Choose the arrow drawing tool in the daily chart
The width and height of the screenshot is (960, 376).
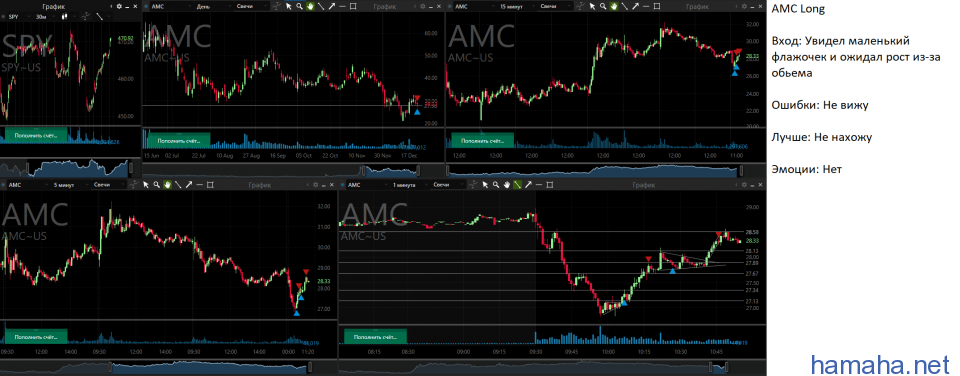[x=331, y=6]
